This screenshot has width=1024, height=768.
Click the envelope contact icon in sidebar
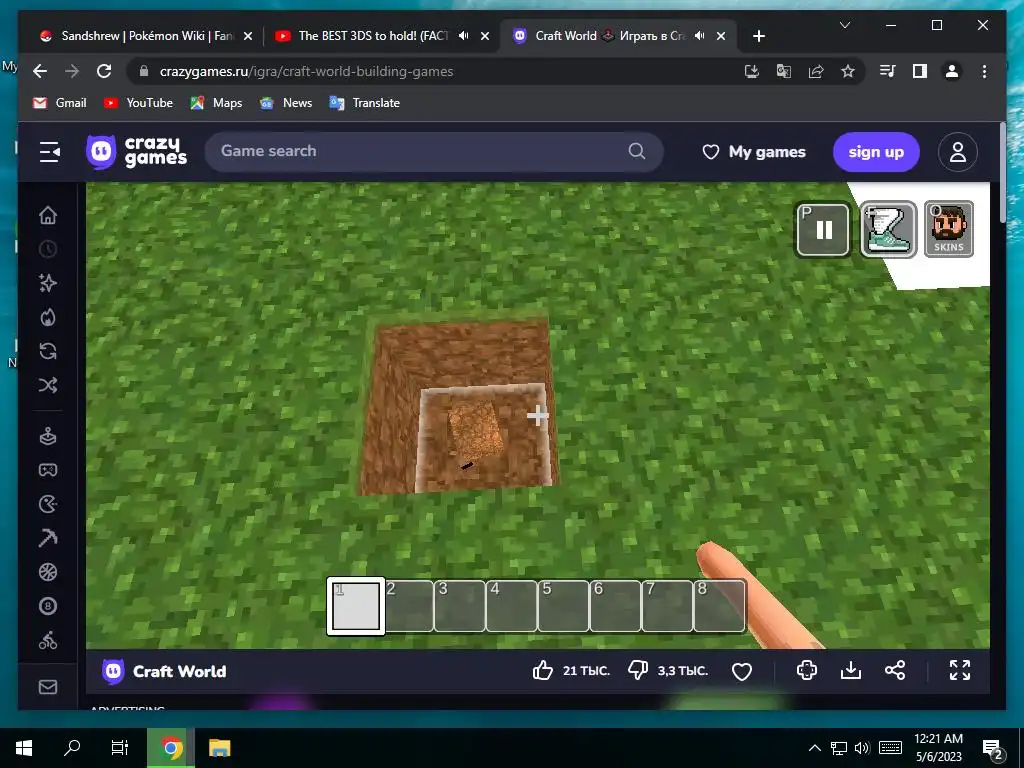(x=48, y=687)
